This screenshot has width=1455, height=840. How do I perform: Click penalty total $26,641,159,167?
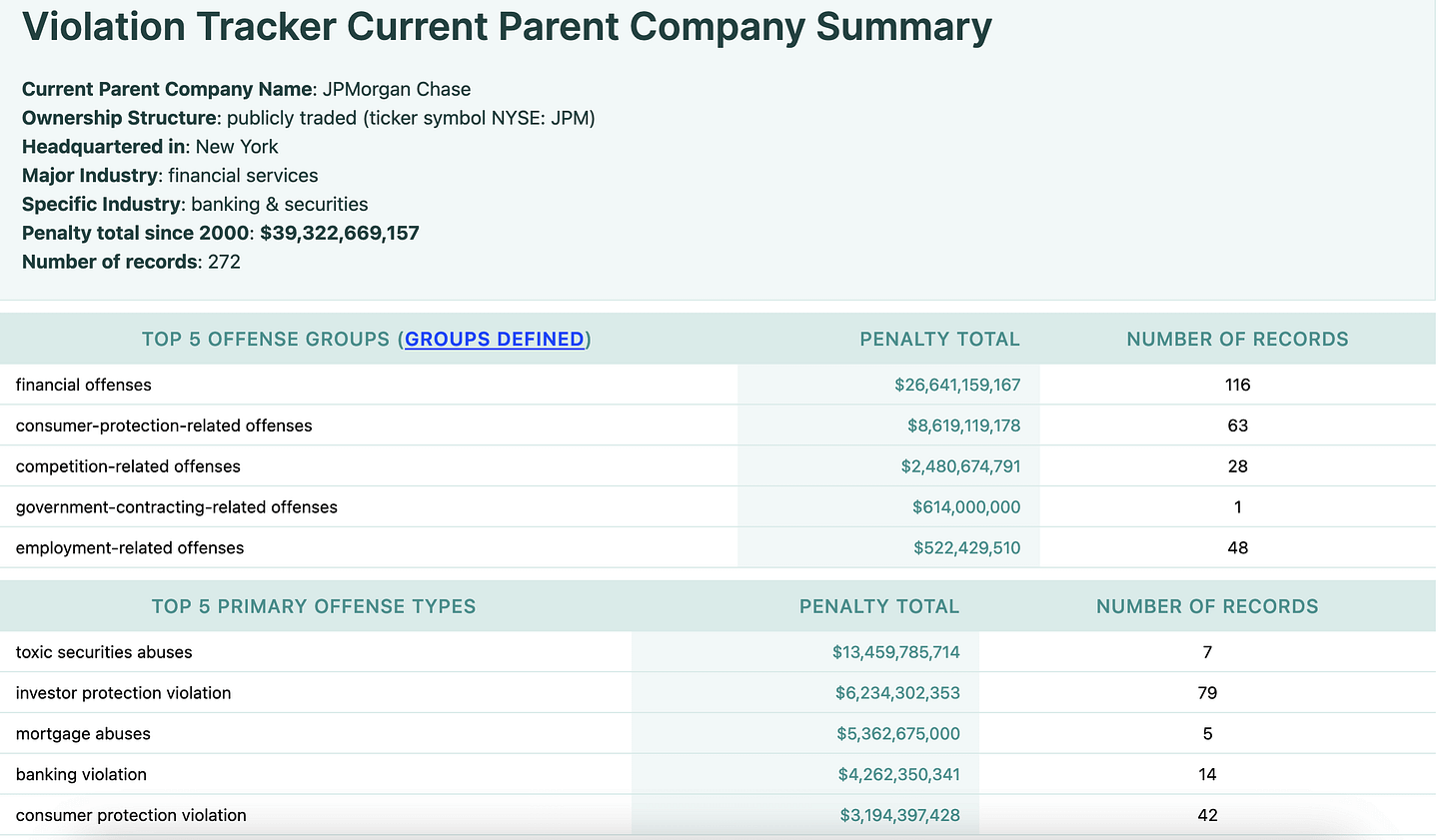(x=957, y=385)
